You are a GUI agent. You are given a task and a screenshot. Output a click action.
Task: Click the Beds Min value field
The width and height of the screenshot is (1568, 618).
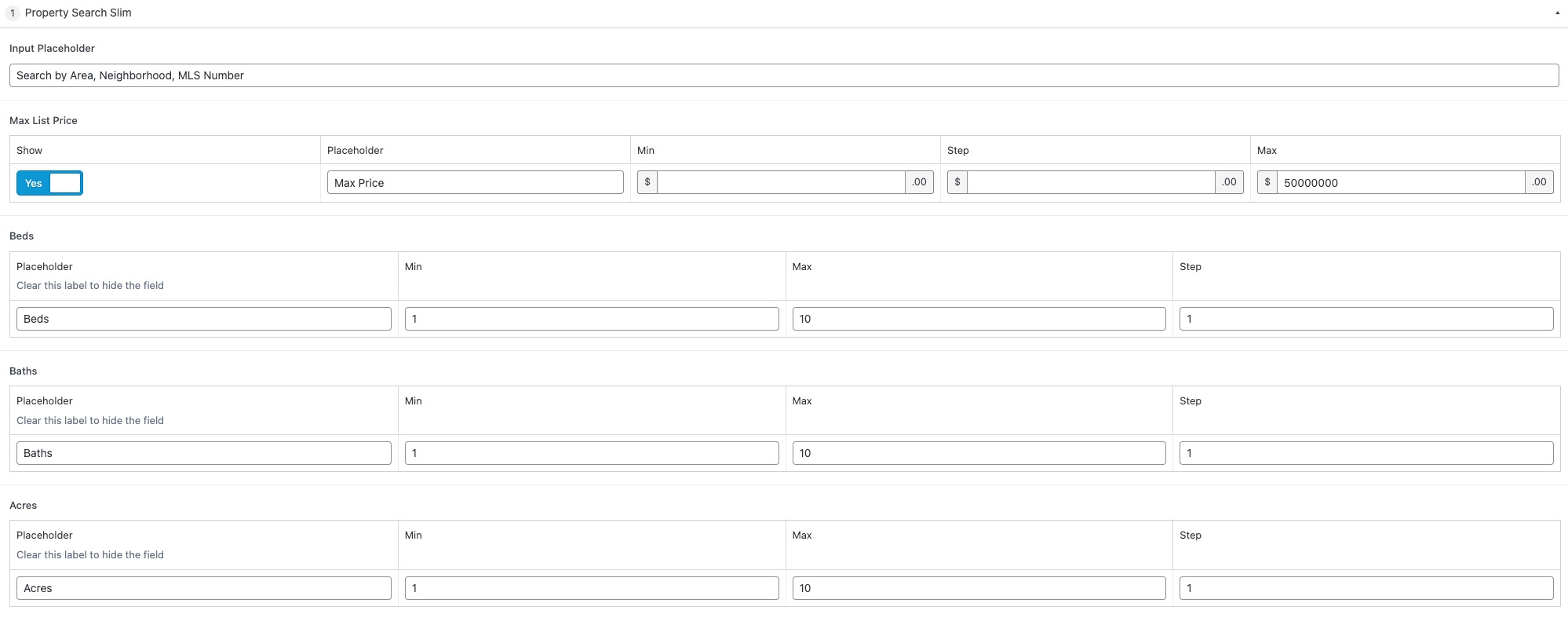pyautogui.click(x=592, y=319)
